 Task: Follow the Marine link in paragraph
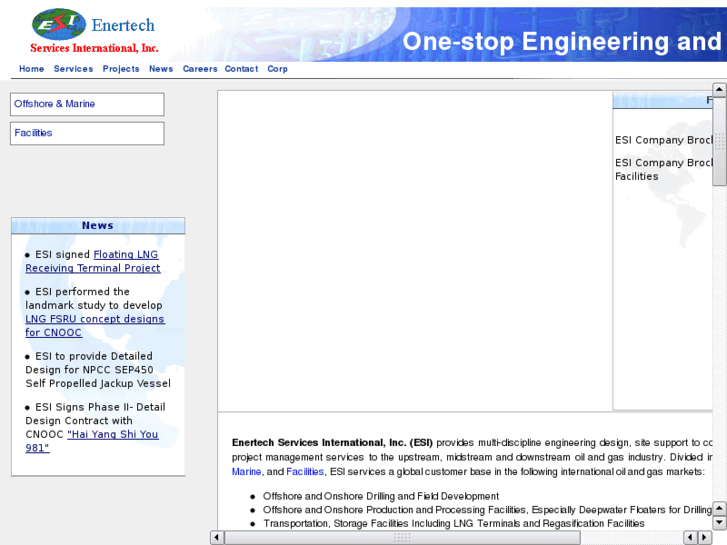(x=246, y=472)
